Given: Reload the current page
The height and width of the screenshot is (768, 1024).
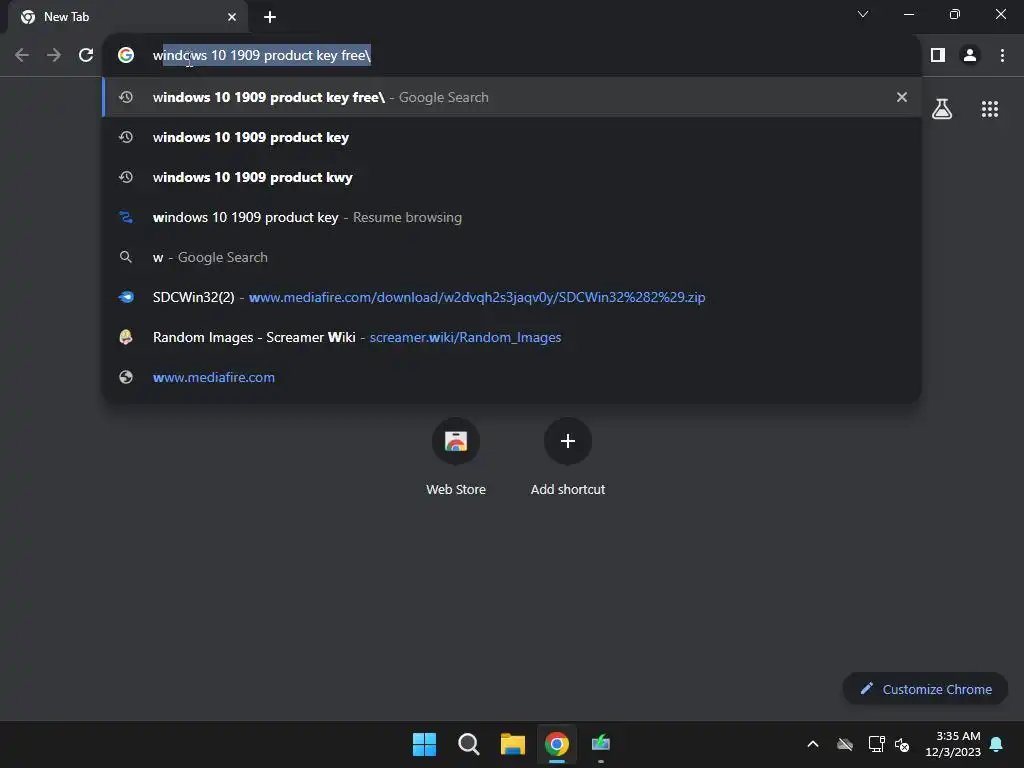Looking at the screenshot, I should coord(86,56).
